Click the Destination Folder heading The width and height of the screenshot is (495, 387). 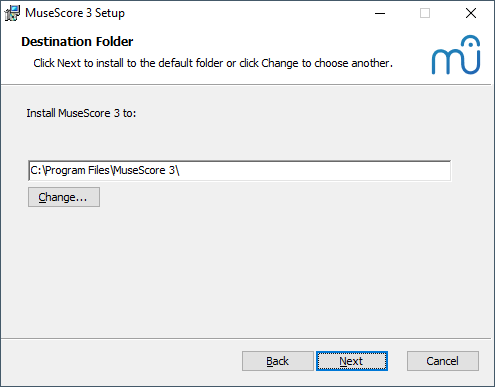[77, 42]
